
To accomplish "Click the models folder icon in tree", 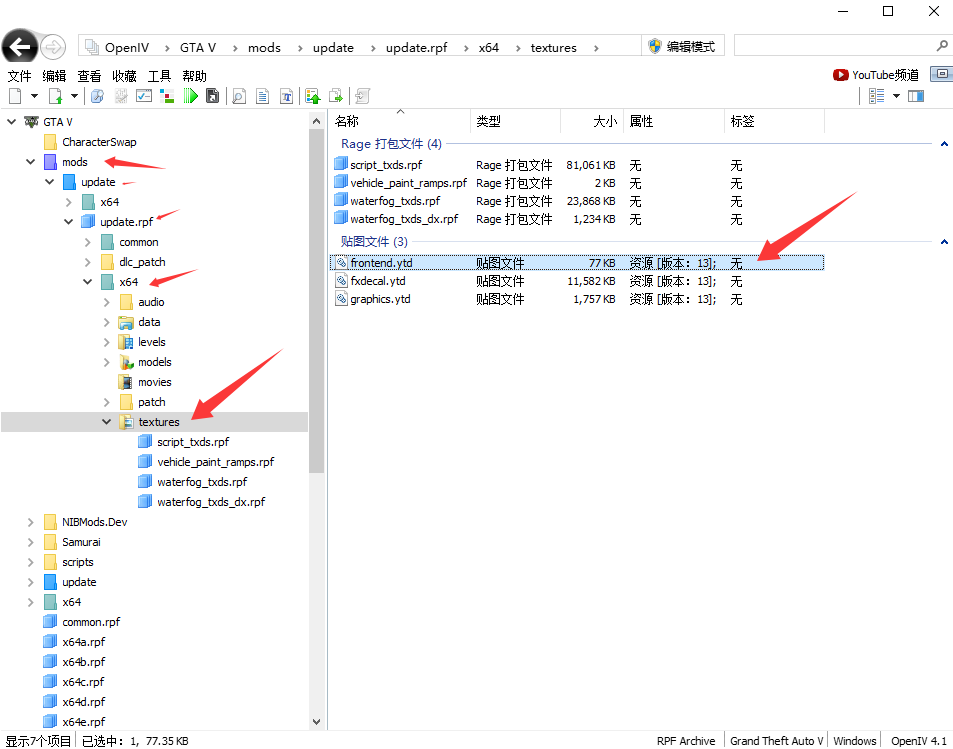I will (x=126, y=362).
